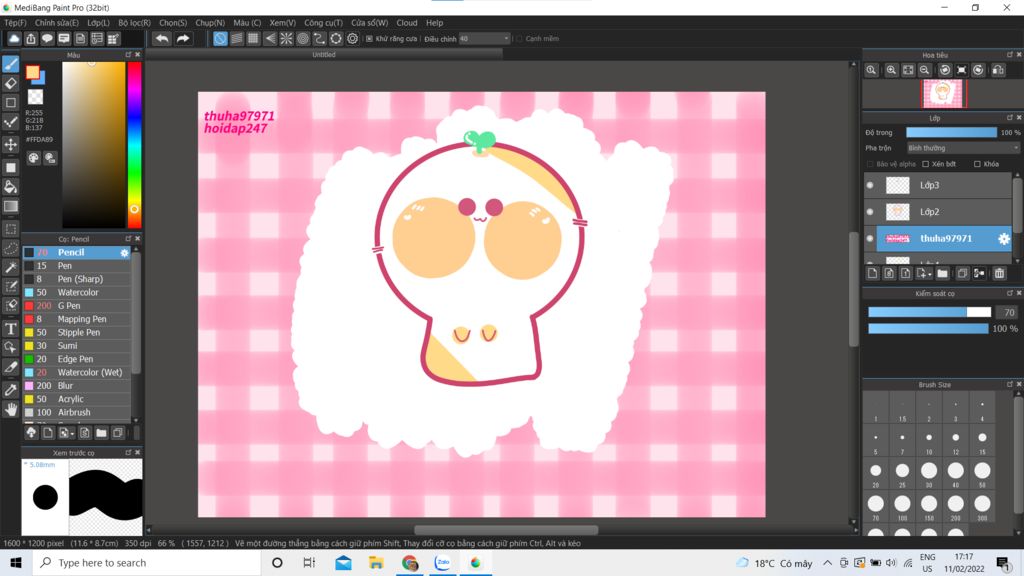Click the brush size slider in Kiểm soát cọ
This screenshot has width=1024, height=576.
click(929, 312)
